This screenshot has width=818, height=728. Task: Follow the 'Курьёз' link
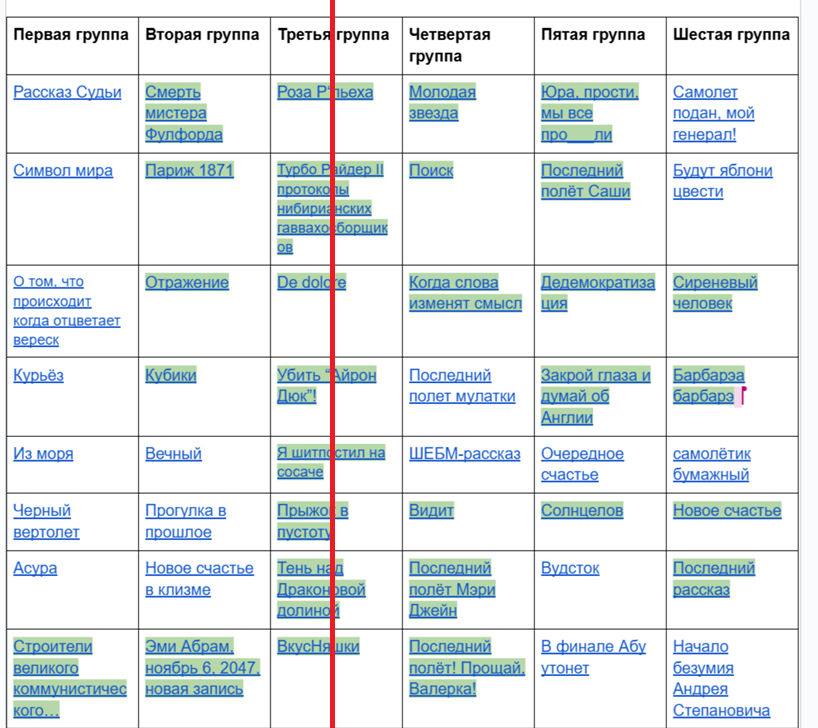point(39,375)
